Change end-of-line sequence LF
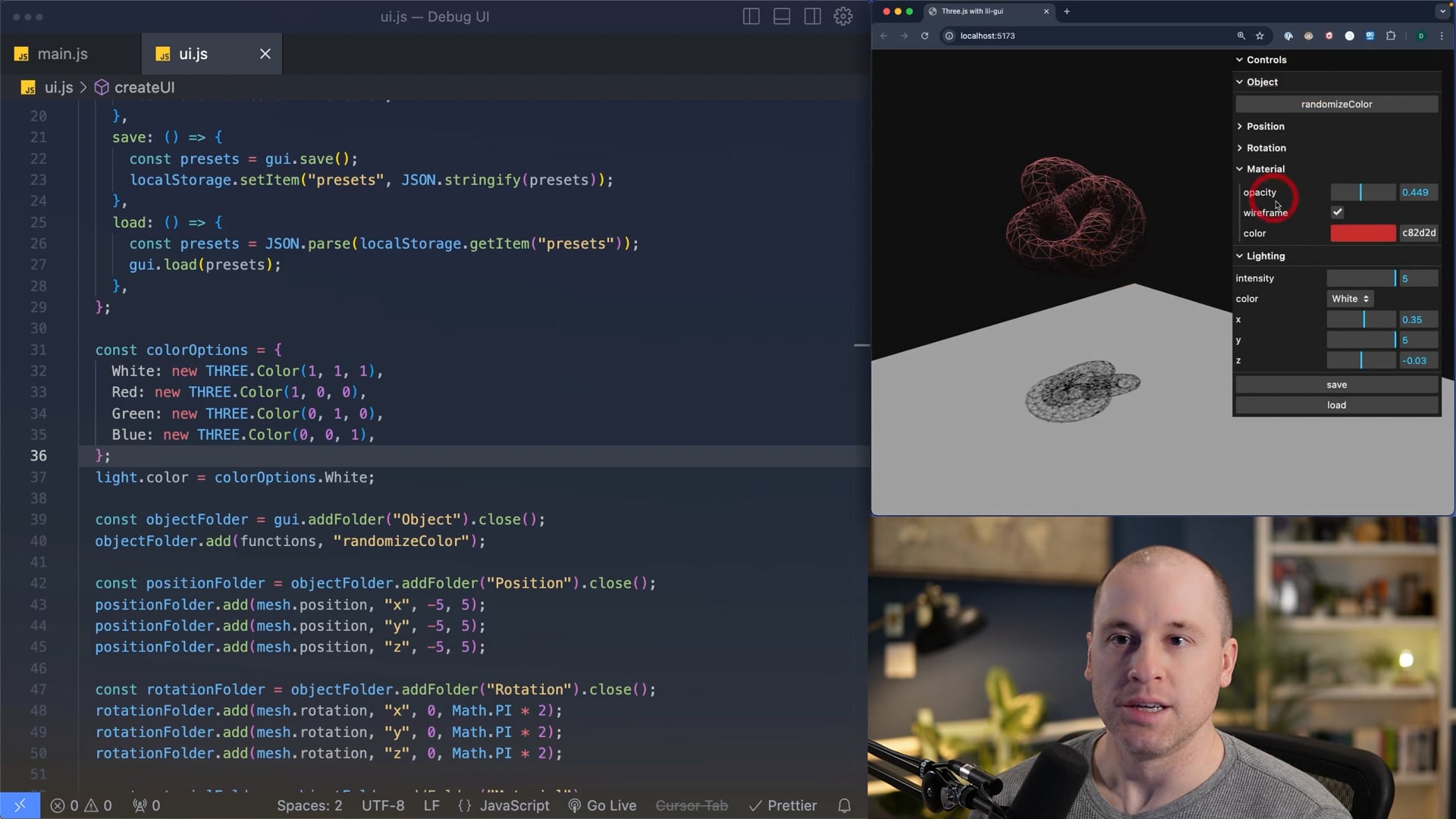Image resolution: width=1456 pixels, height=819 pixels. tap(431, 805)
